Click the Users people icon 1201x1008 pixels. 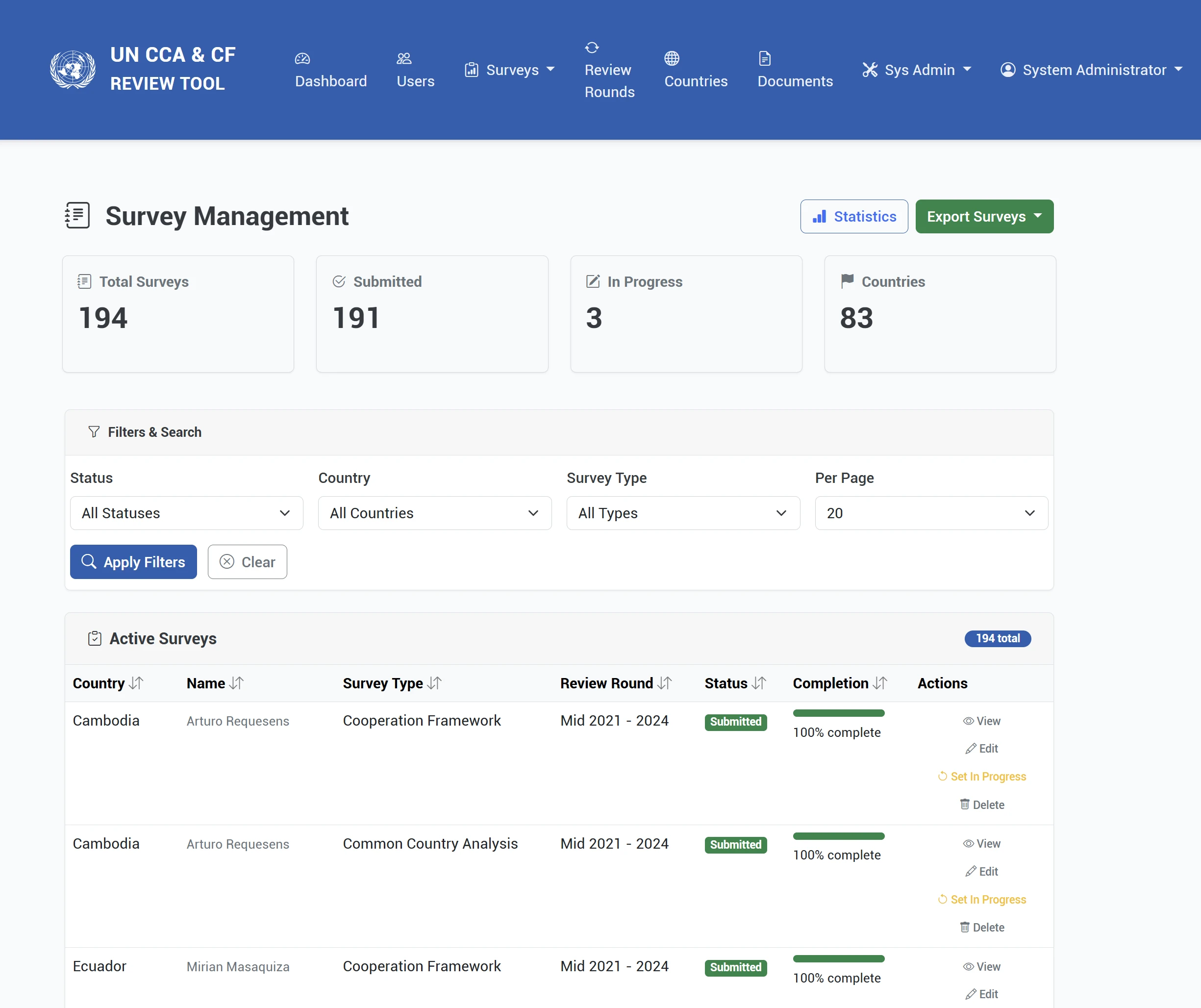coord(404,58)
